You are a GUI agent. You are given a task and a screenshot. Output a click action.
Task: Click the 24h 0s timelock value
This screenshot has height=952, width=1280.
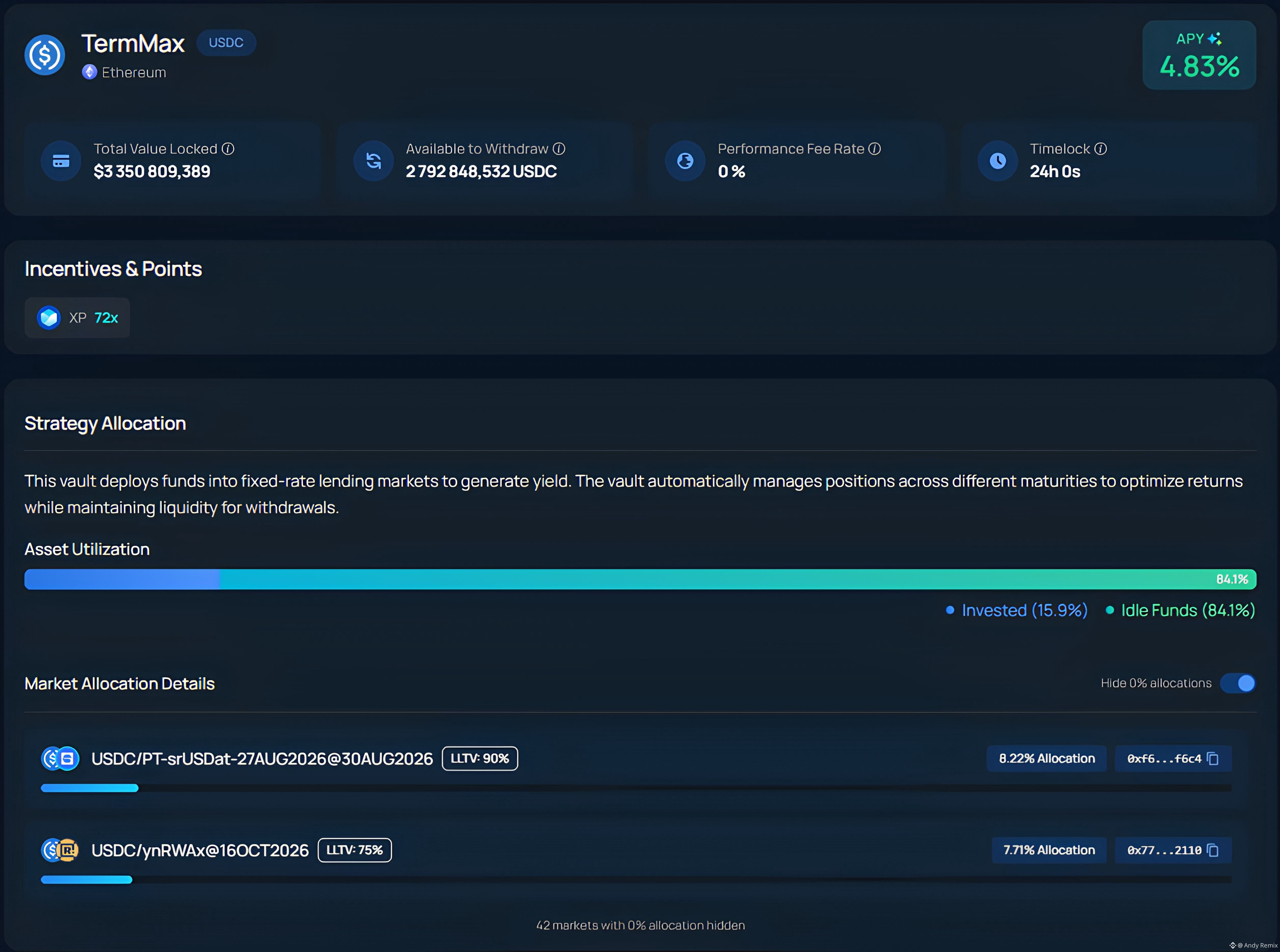[x=1055, y=171]
